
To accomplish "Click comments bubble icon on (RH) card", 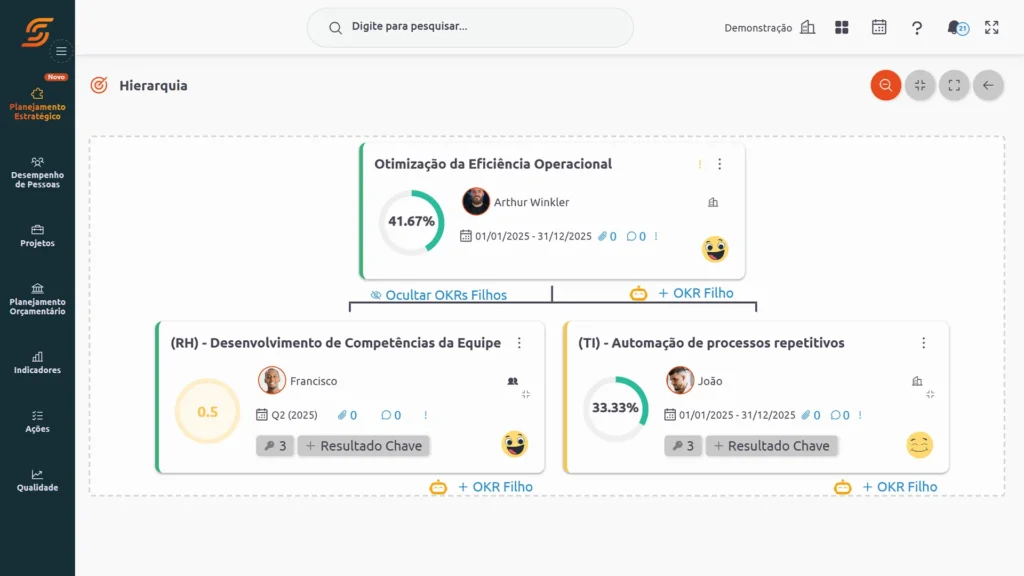I will (x=386, y=415).
